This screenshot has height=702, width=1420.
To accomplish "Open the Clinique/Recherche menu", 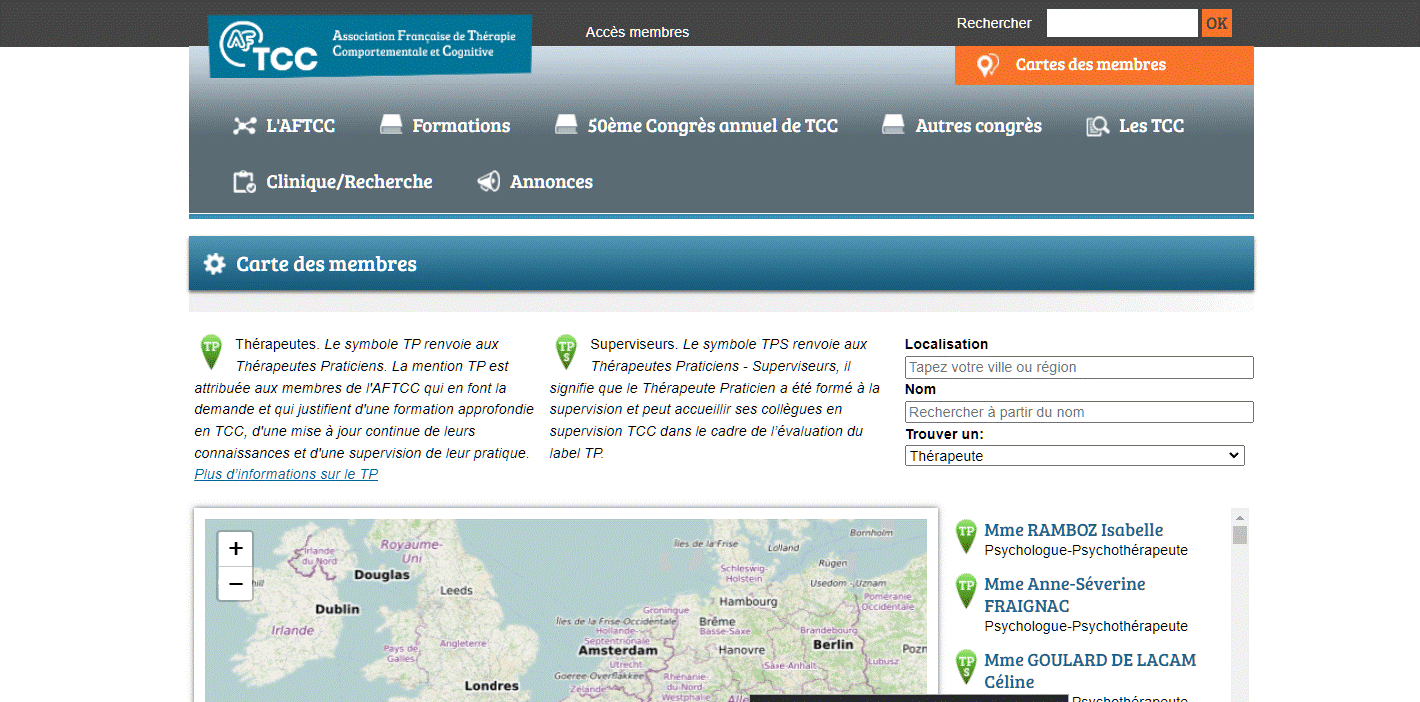I will [x=349, y=182].
